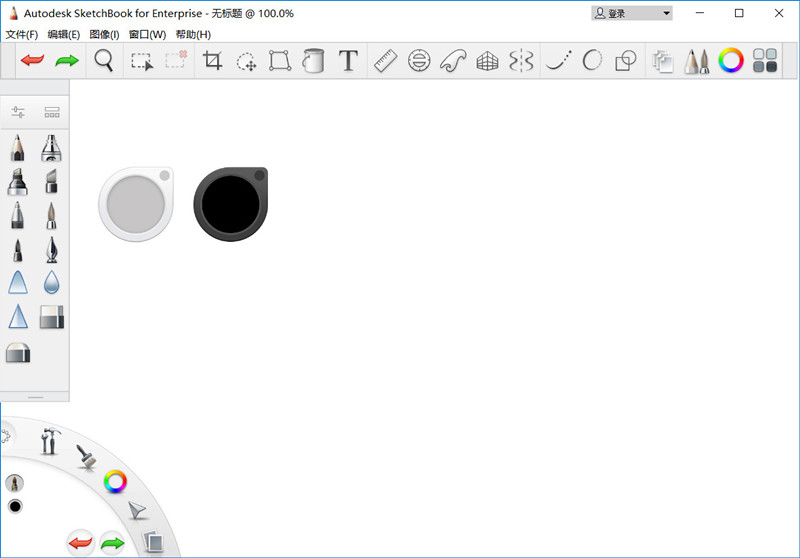This screenshot has width=800, height=558.
Task: Select the Zoom magnifier tool
Action: 104,61
